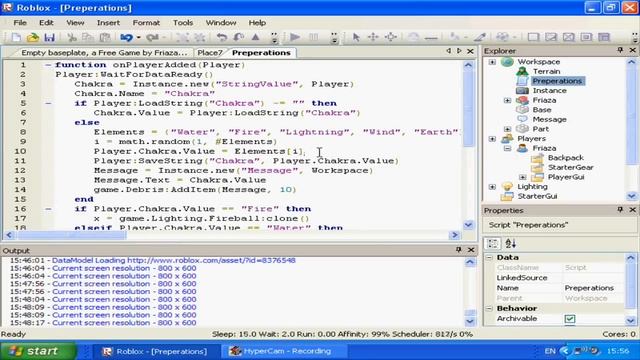Viewport: 640px width, 360px height.
Task: Click the rotate-right curved arrow icon
Action: 238,38
